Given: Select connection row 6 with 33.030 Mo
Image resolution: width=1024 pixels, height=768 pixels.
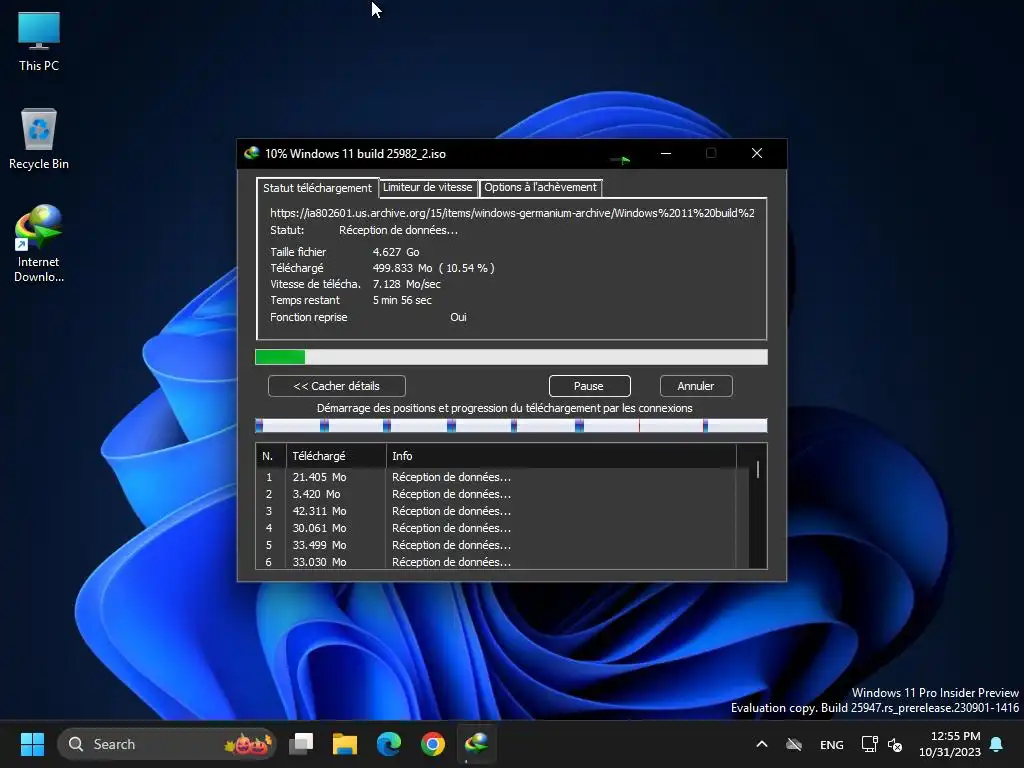Looking at the screenshot, I should (x=496, y=562).
